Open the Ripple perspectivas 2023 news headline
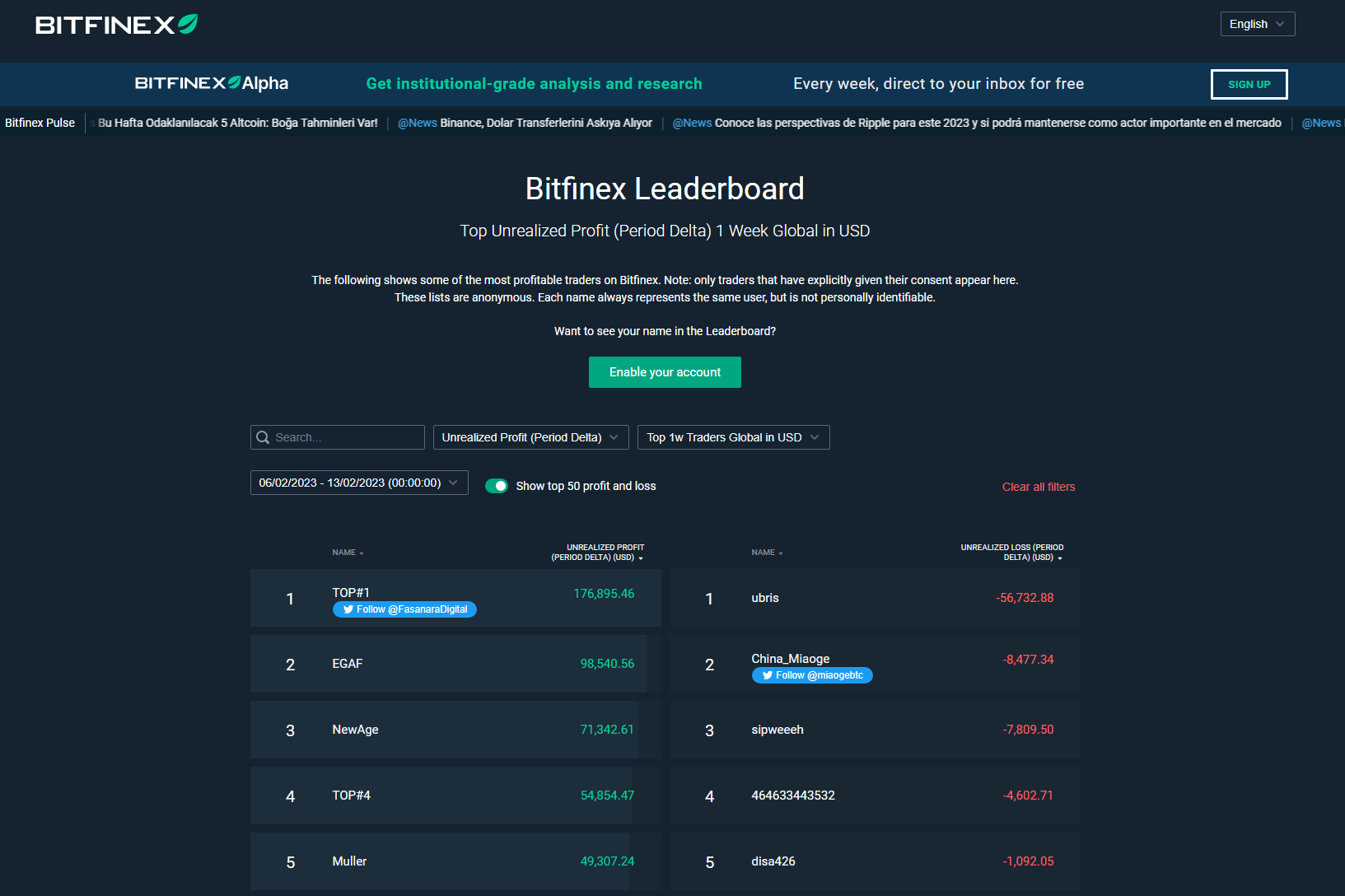 998,123
